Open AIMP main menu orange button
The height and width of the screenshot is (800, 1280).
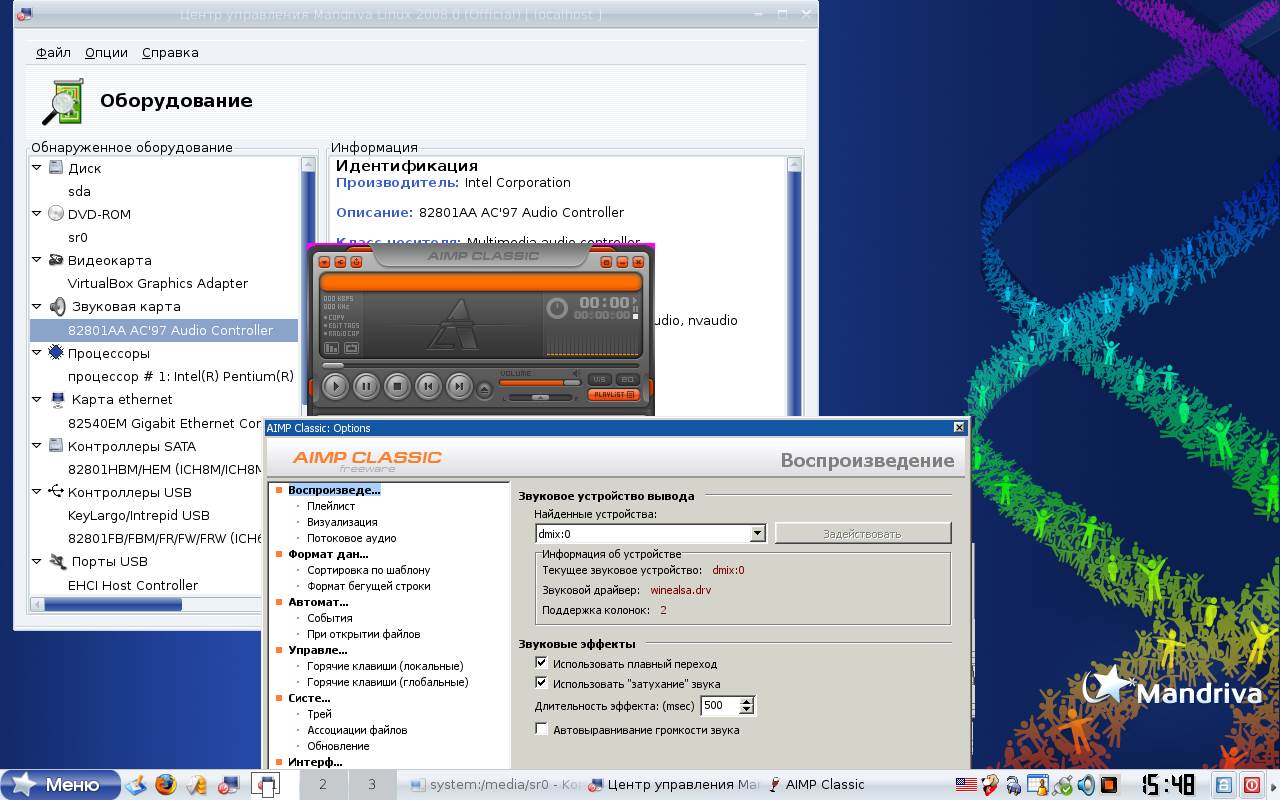(324, 261)
